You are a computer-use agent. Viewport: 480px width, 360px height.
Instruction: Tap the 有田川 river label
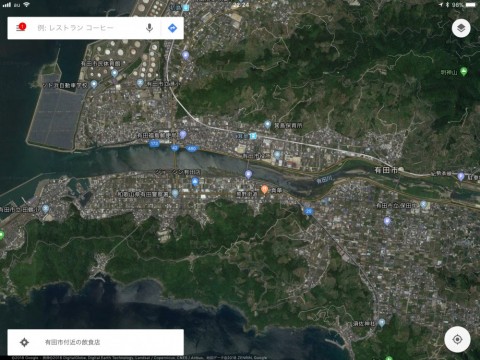click(x=325, y=180)
